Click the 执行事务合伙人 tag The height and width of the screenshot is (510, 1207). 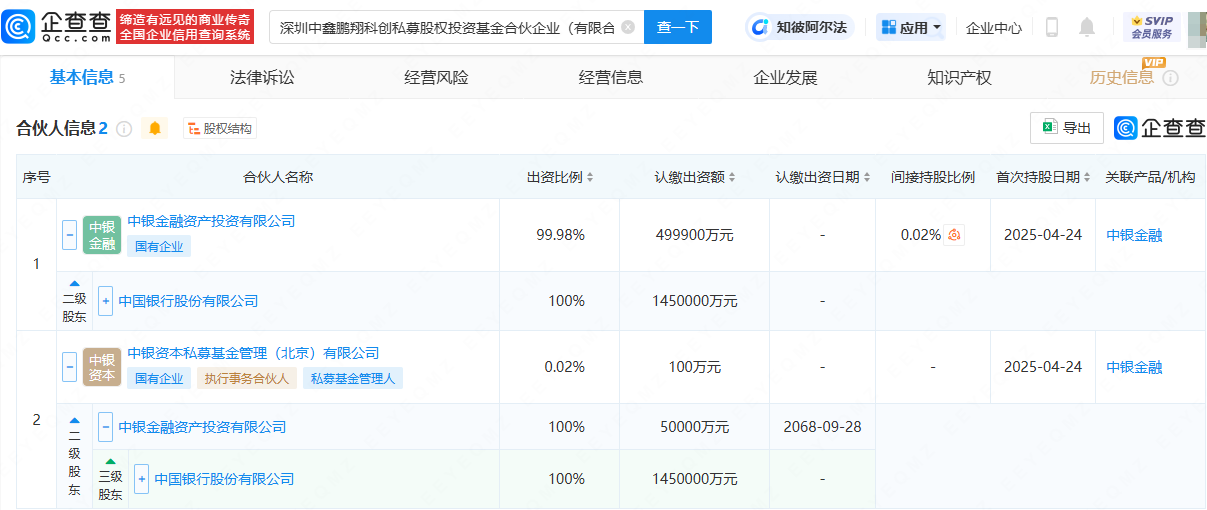coord(246,378)
